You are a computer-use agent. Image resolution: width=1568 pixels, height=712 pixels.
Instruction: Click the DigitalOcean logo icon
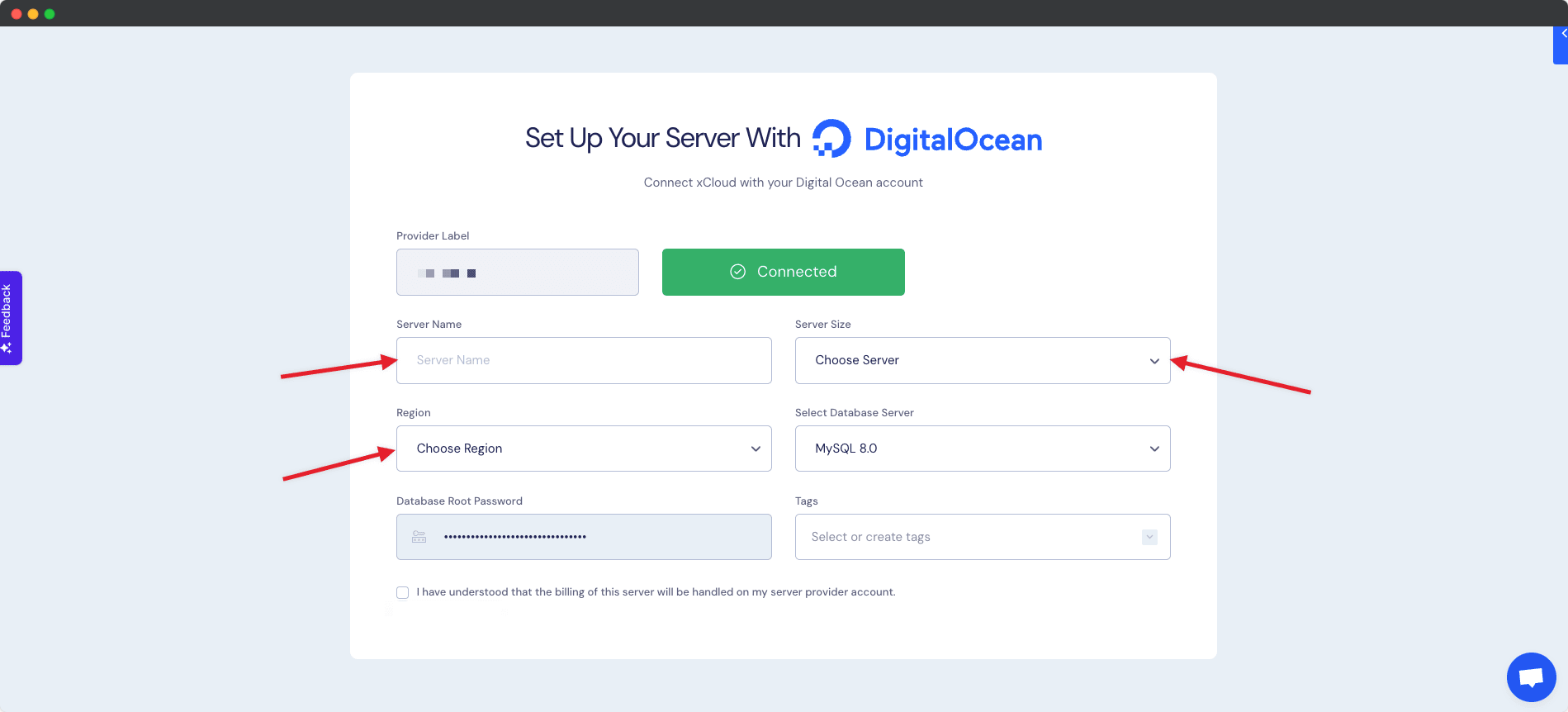831,139
